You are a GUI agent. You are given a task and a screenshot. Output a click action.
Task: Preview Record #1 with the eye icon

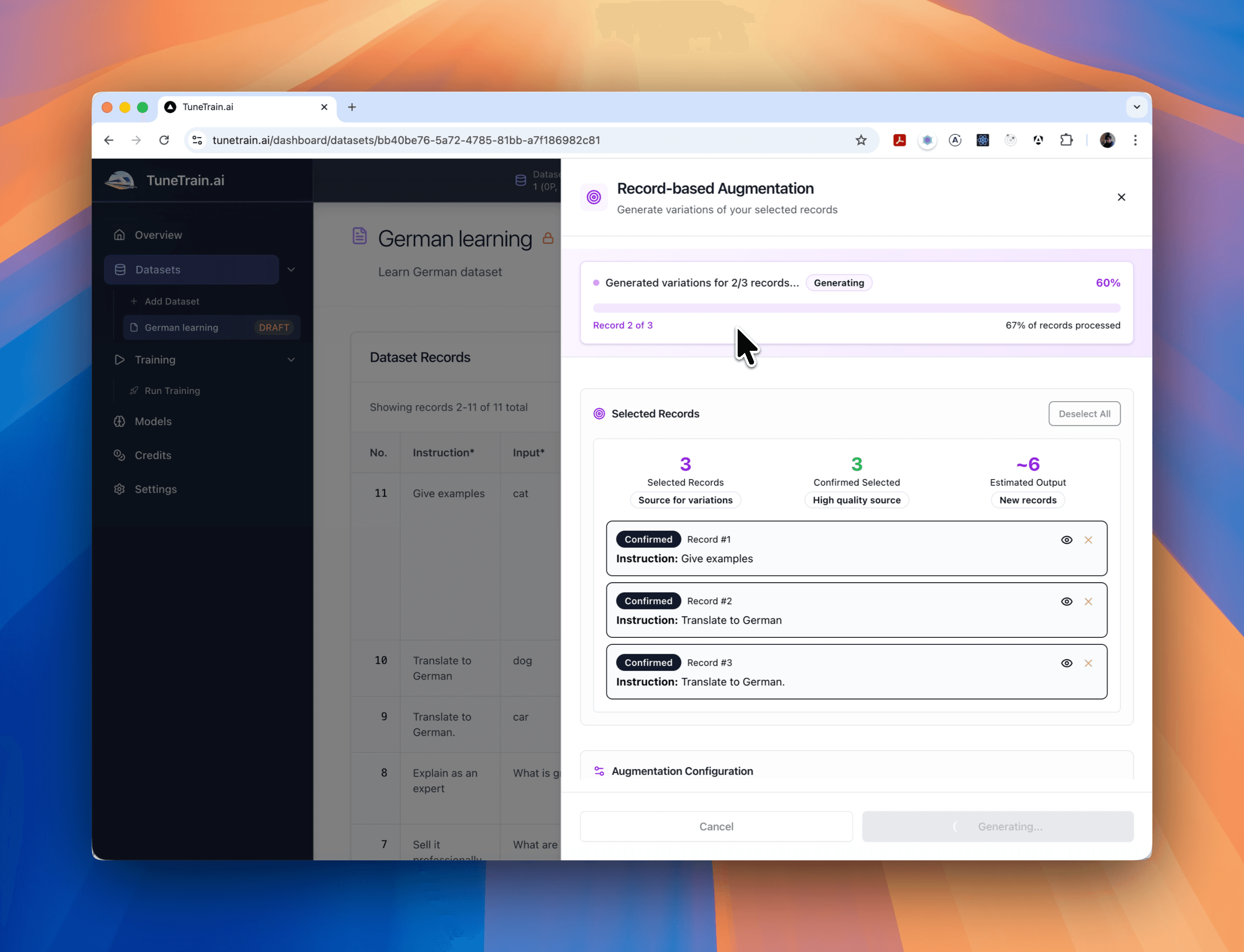point(1067,539)
